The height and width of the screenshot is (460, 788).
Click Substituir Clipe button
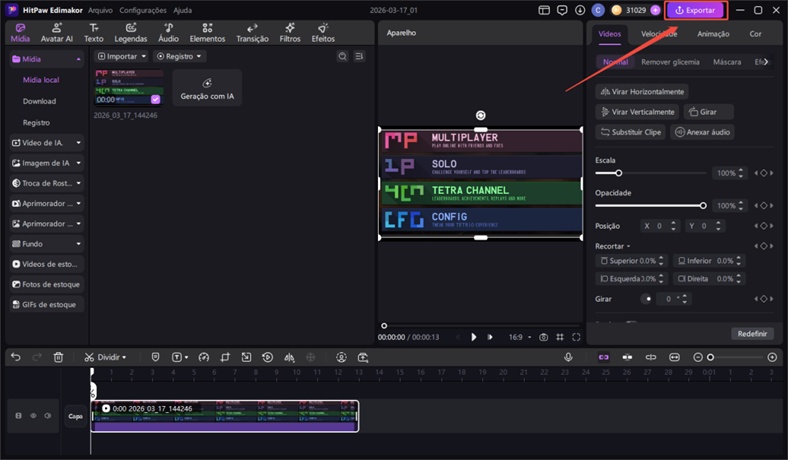[x=631, y=132]
